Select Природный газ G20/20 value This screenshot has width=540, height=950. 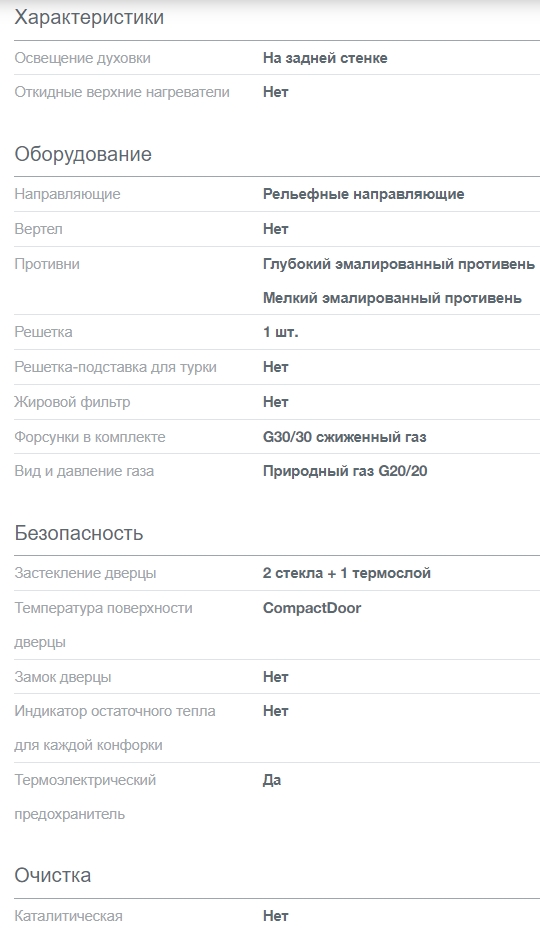[345, 471]
